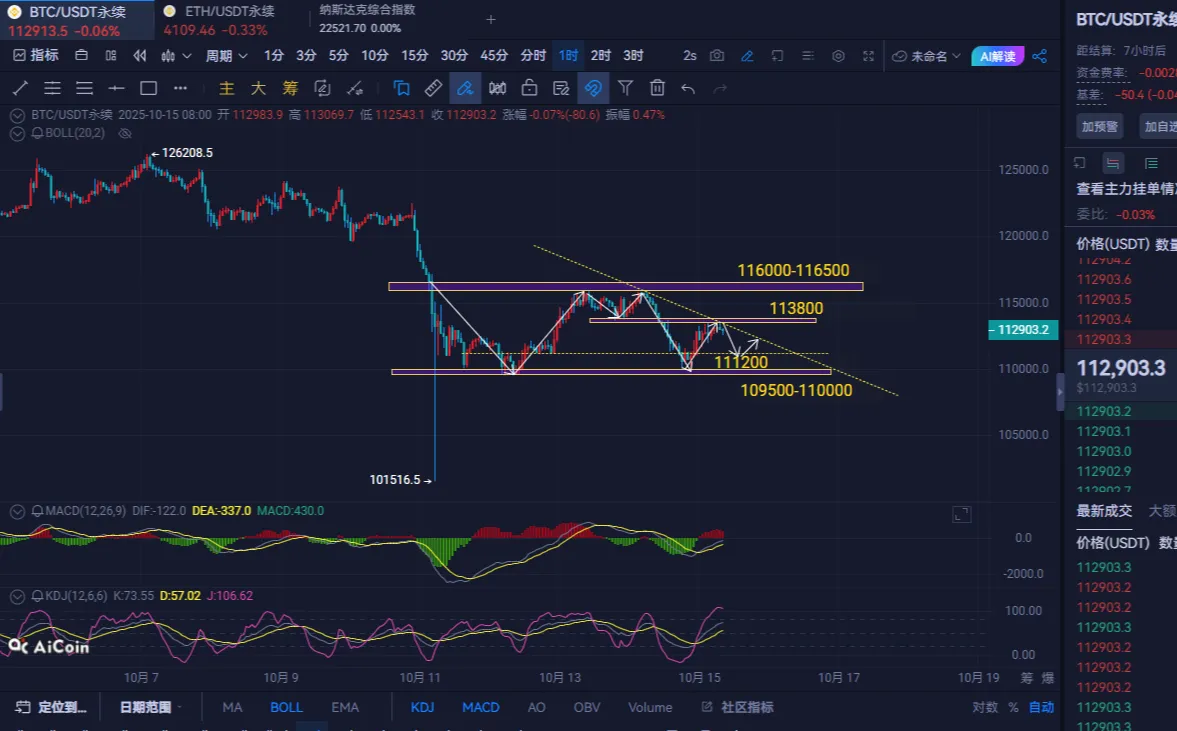This screenshot has width=1177, height=731.
Task: Select the rectangle shape drawing tool
Action: pyautogui.click(x=149, y=89)
